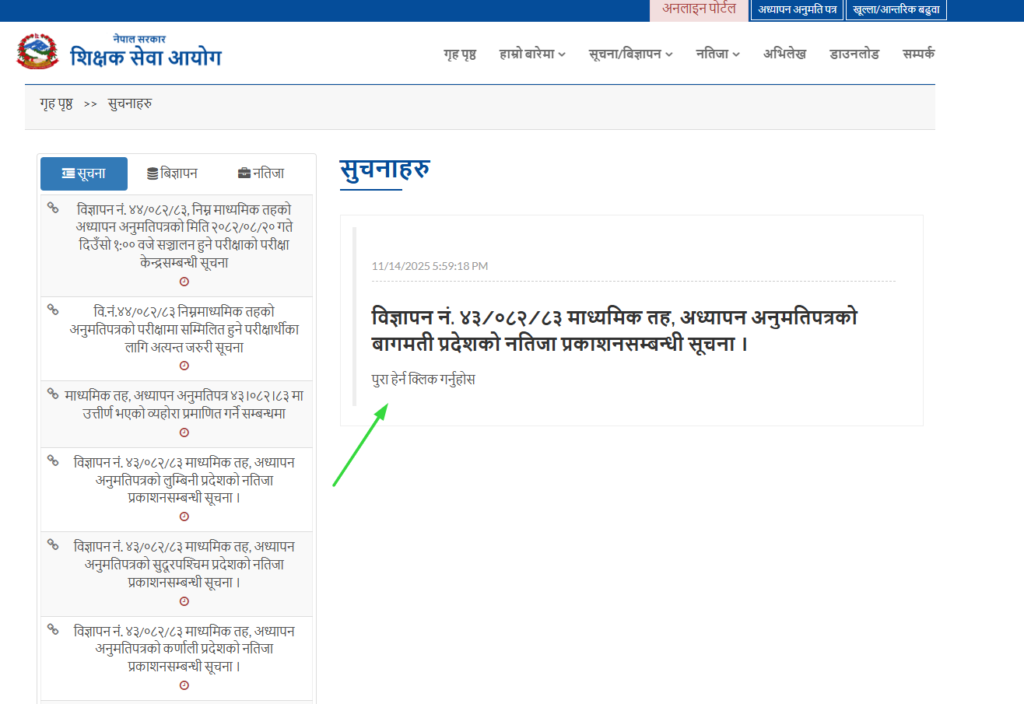Expand the नतिजा dropdown in the top navigation
The width and height of the screenshot is (1024, 704).
point(718,54)
